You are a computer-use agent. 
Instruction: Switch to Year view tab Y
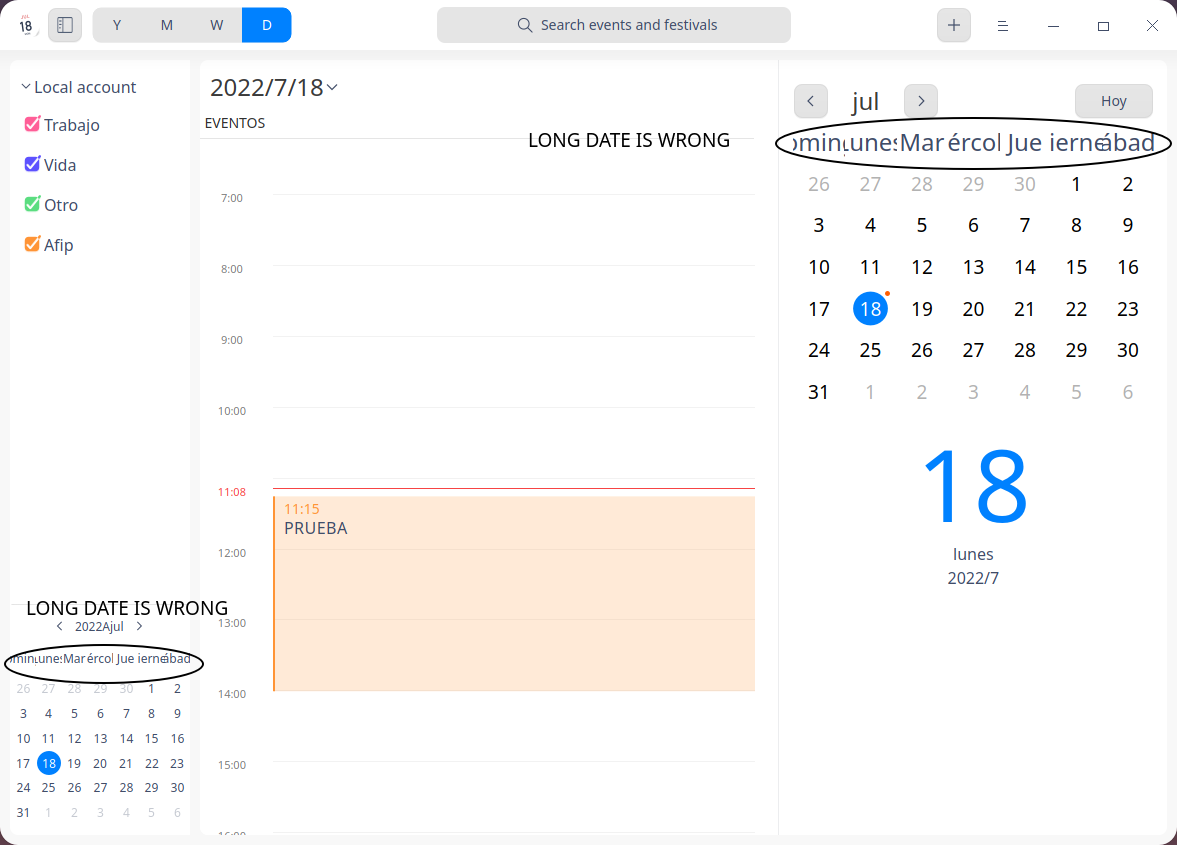[117, 25]
